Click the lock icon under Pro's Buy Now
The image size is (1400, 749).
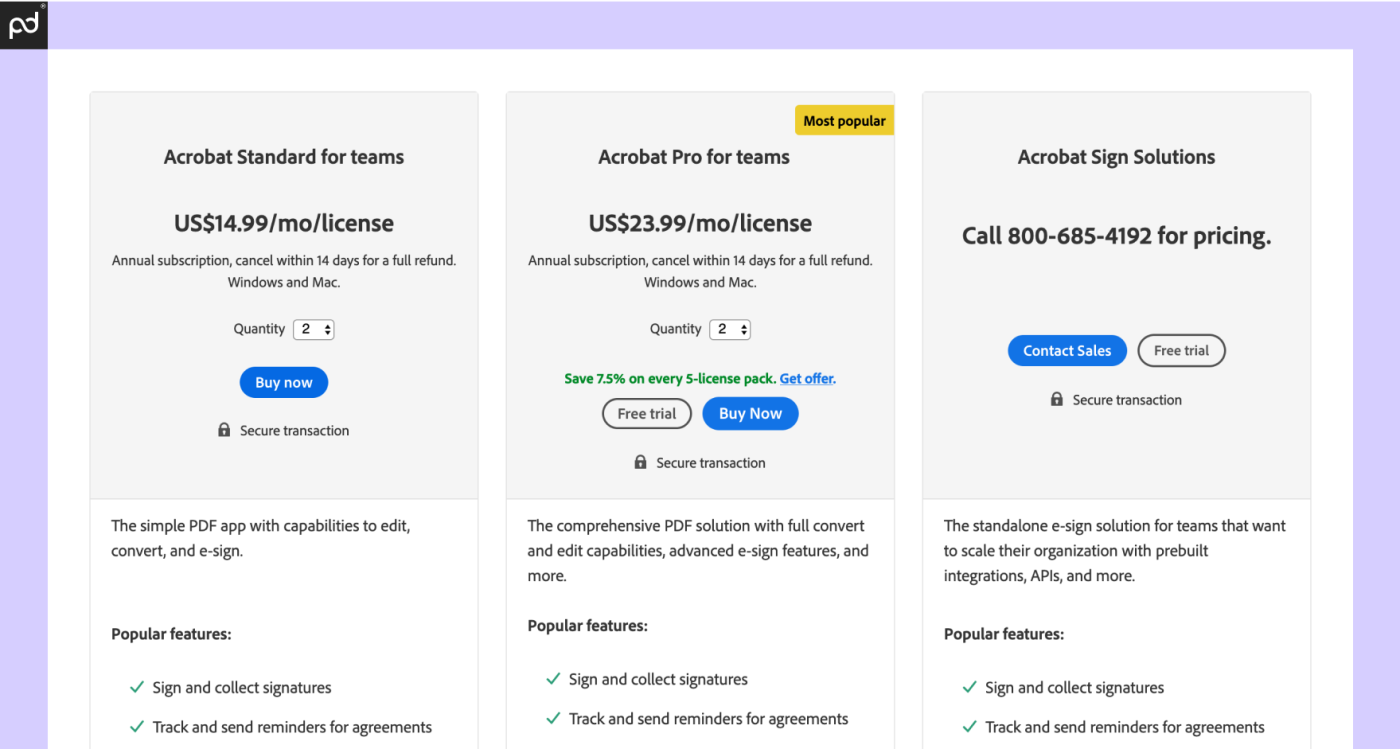pos(640,462)
